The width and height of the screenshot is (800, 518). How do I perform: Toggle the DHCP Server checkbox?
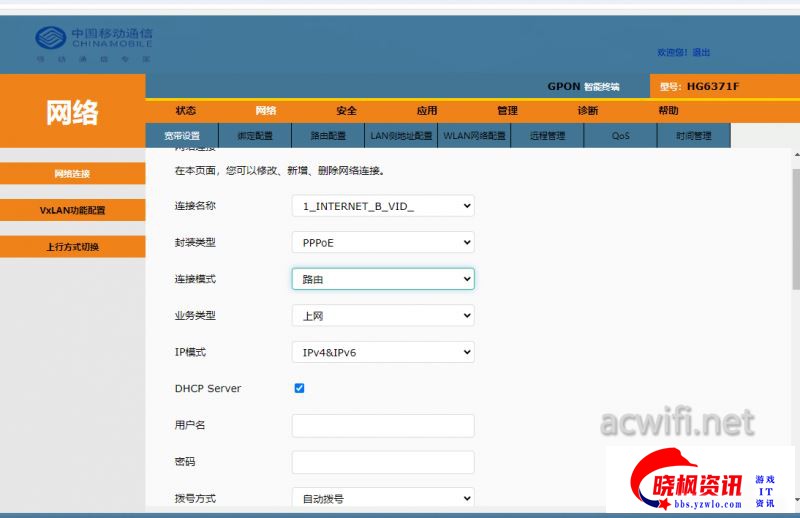point(299,388)
